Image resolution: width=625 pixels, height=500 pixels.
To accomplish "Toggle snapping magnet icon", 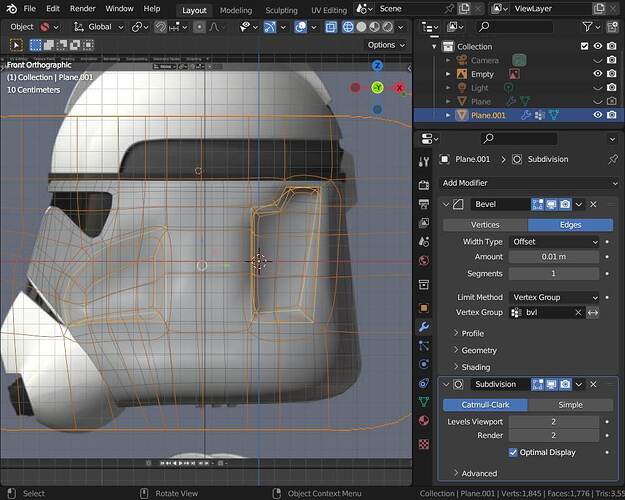I will [x=160, y=27].
